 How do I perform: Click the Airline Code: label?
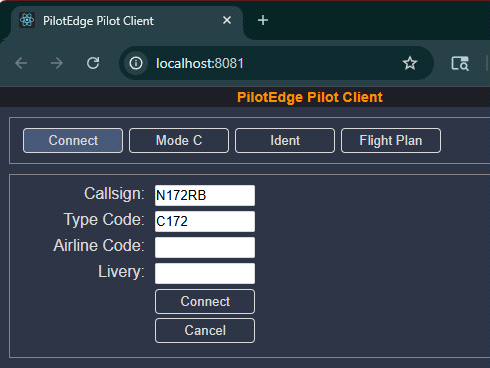click(x=99, y=246)
